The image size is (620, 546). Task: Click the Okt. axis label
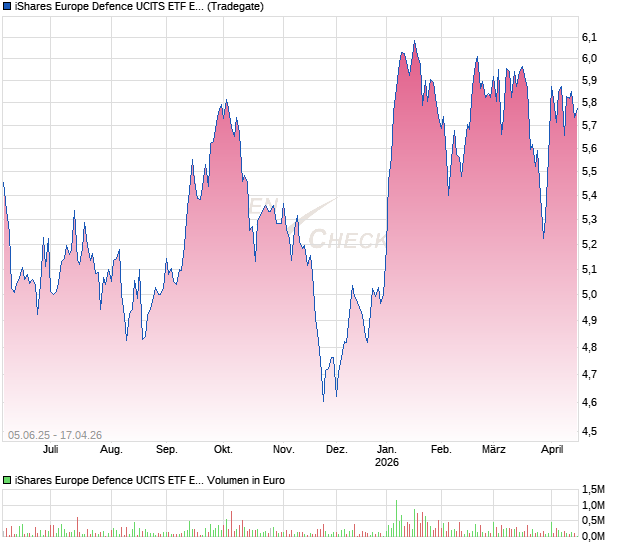(x=223, y=450)
